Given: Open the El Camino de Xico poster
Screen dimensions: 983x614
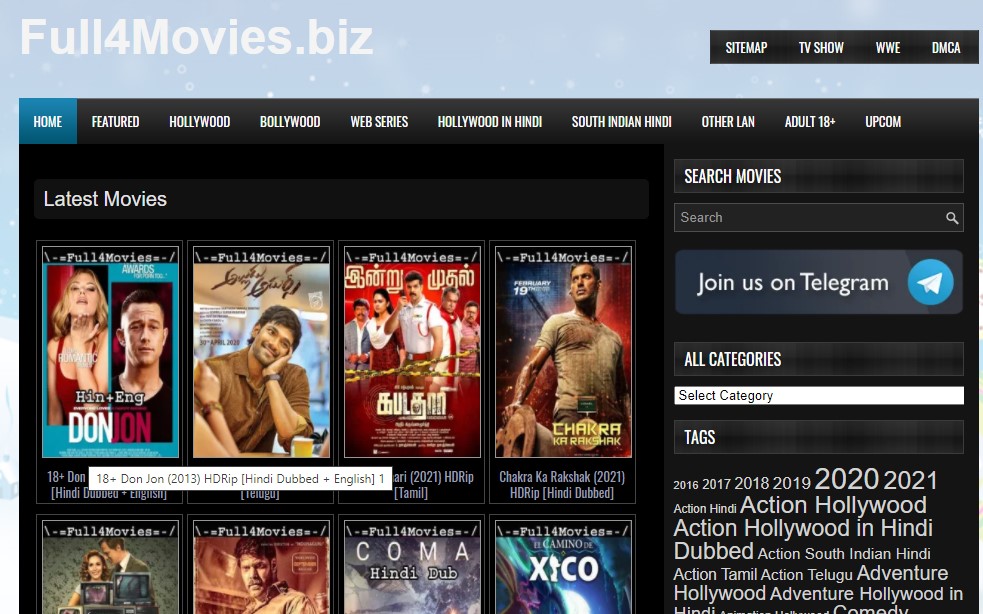Looking at the screenshot, I should (x=563, y=567).
